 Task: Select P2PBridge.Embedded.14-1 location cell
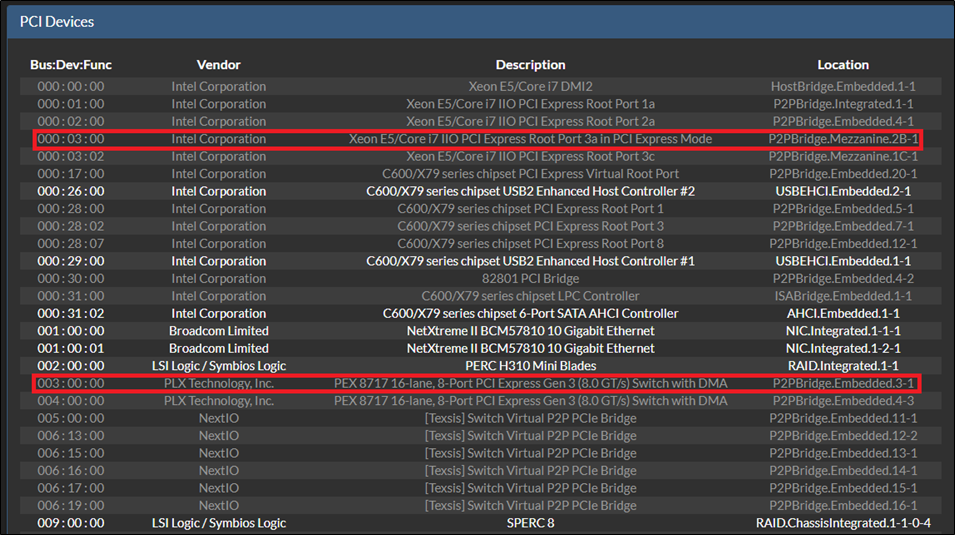pyautogui.click(x=843, y=471)
